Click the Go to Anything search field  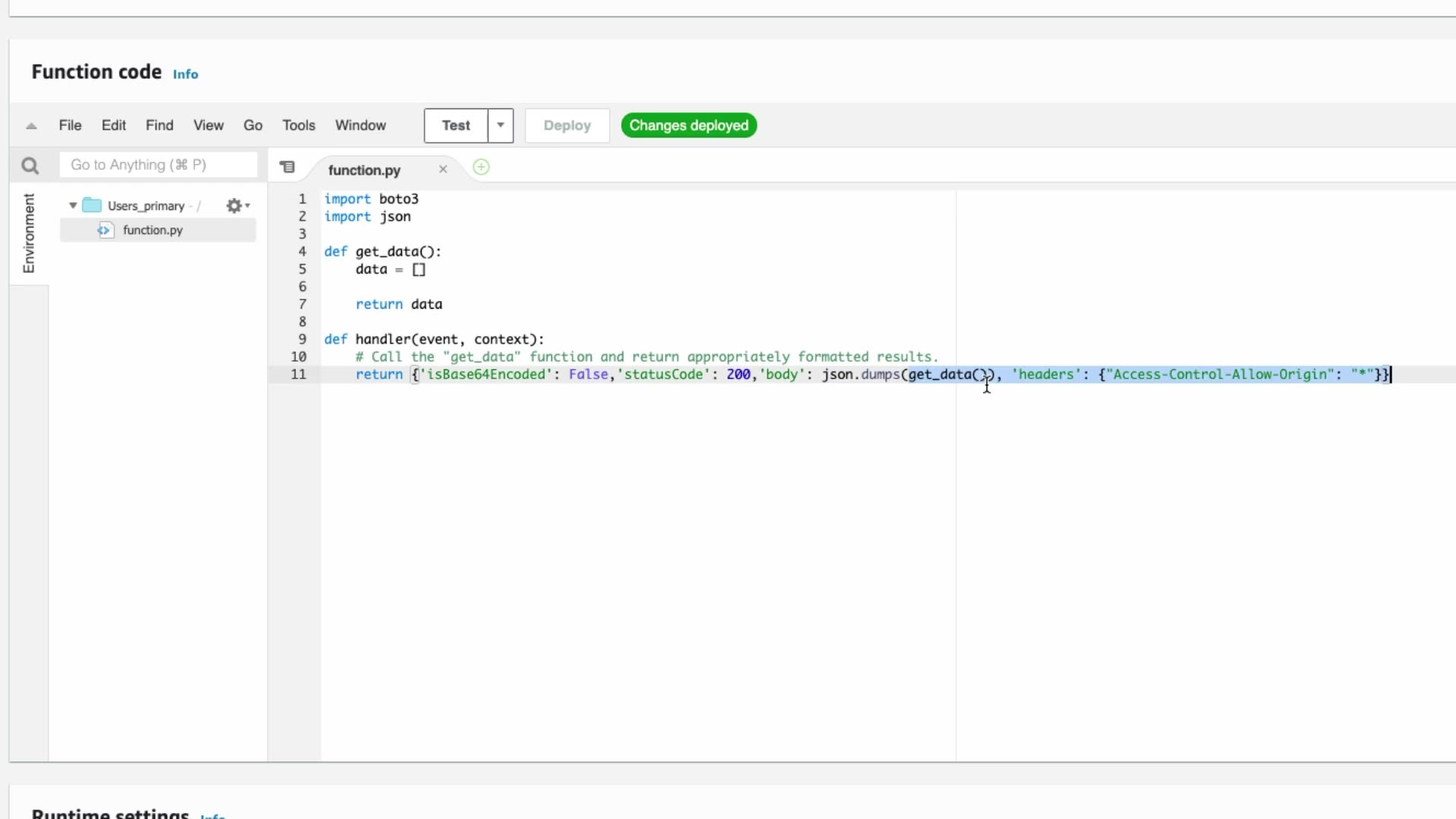pyautogui.click(x=158, y=165)
